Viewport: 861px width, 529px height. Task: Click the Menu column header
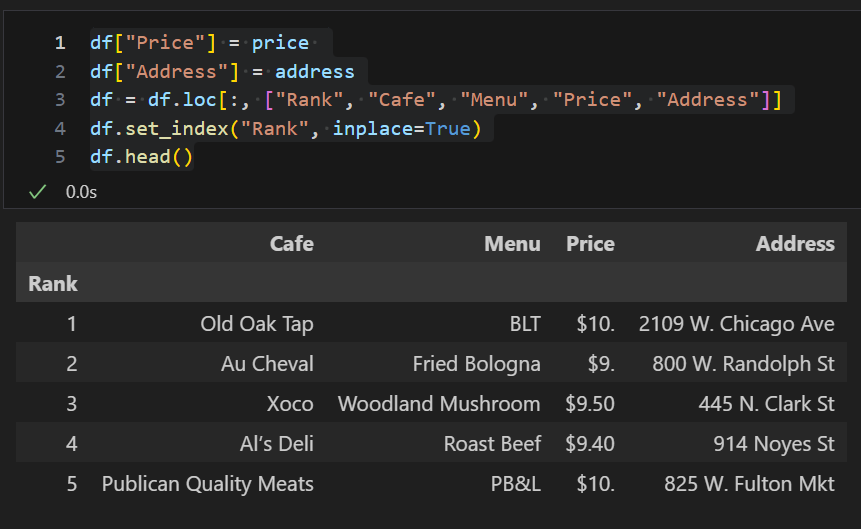coord(512,243)
